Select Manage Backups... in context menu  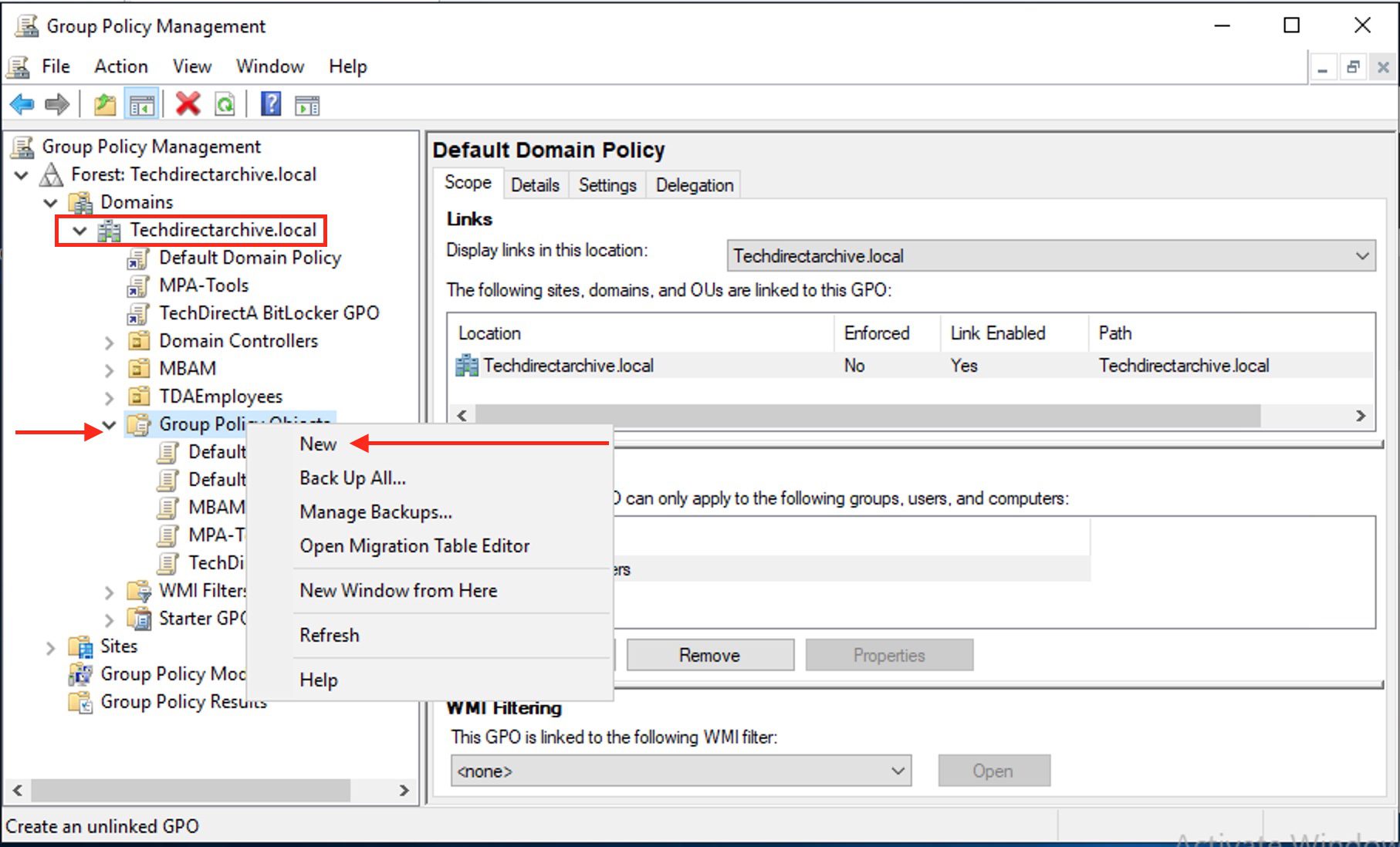[x=376, y=512]
